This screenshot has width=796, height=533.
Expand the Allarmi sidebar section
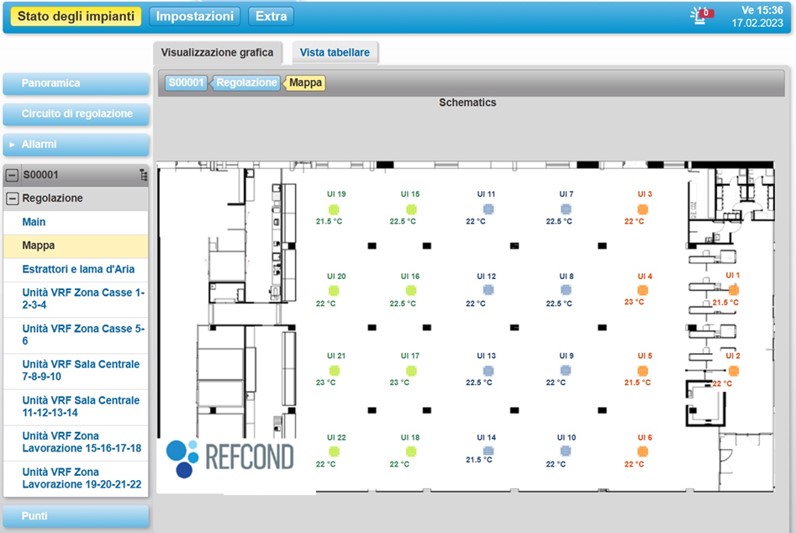point(76,145)
